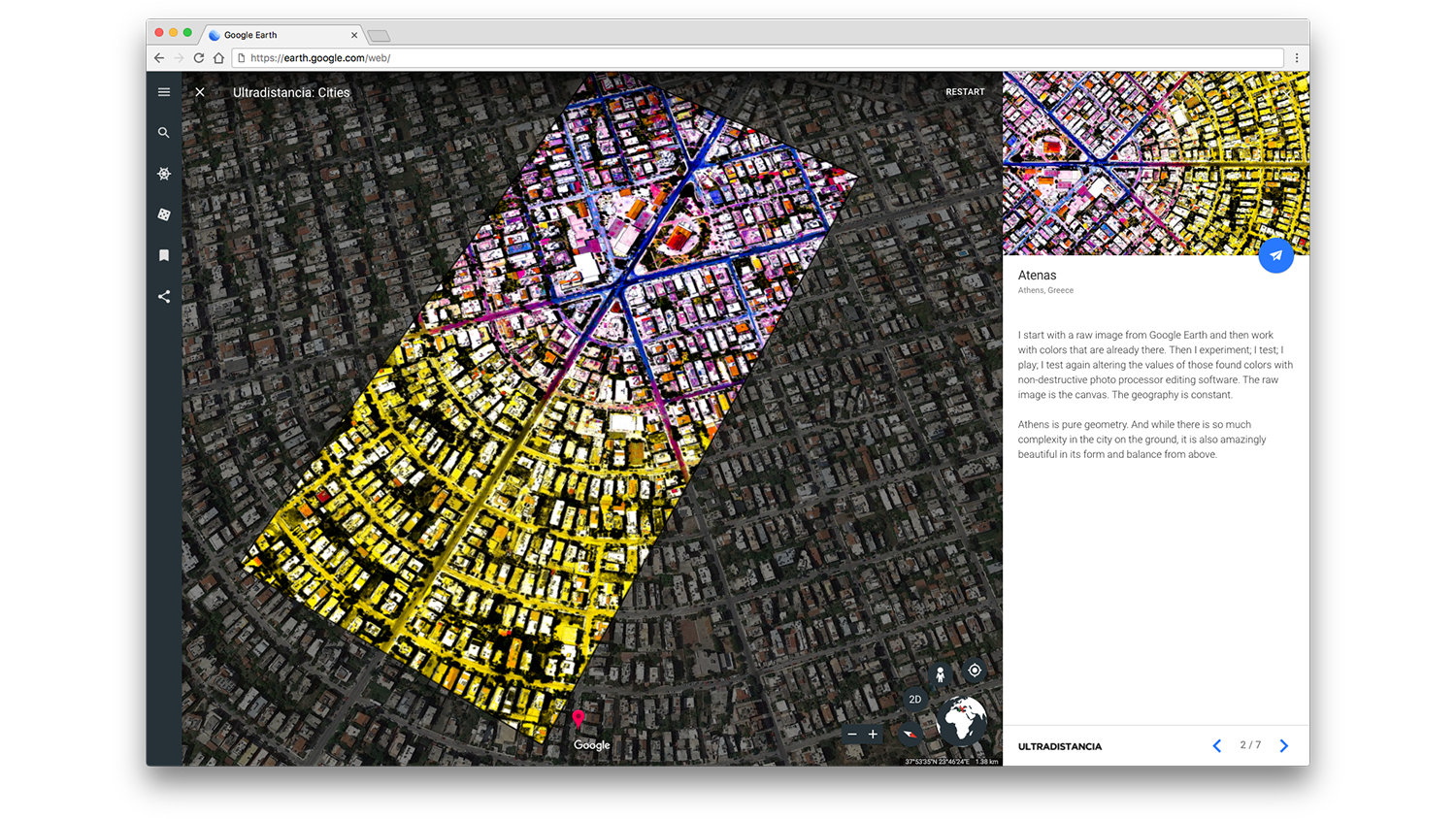Click the blue fly-to paper plane button
The width and height of the screenshot is (1456, 819).
click(x=1275, y=256)
